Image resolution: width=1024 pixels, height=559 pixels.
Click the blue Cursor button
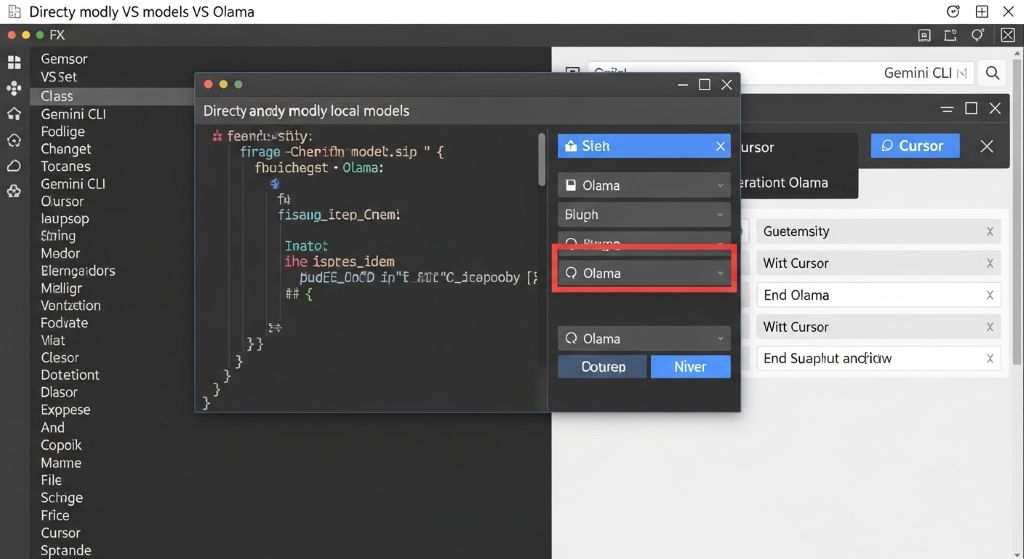tap(914, 146)
